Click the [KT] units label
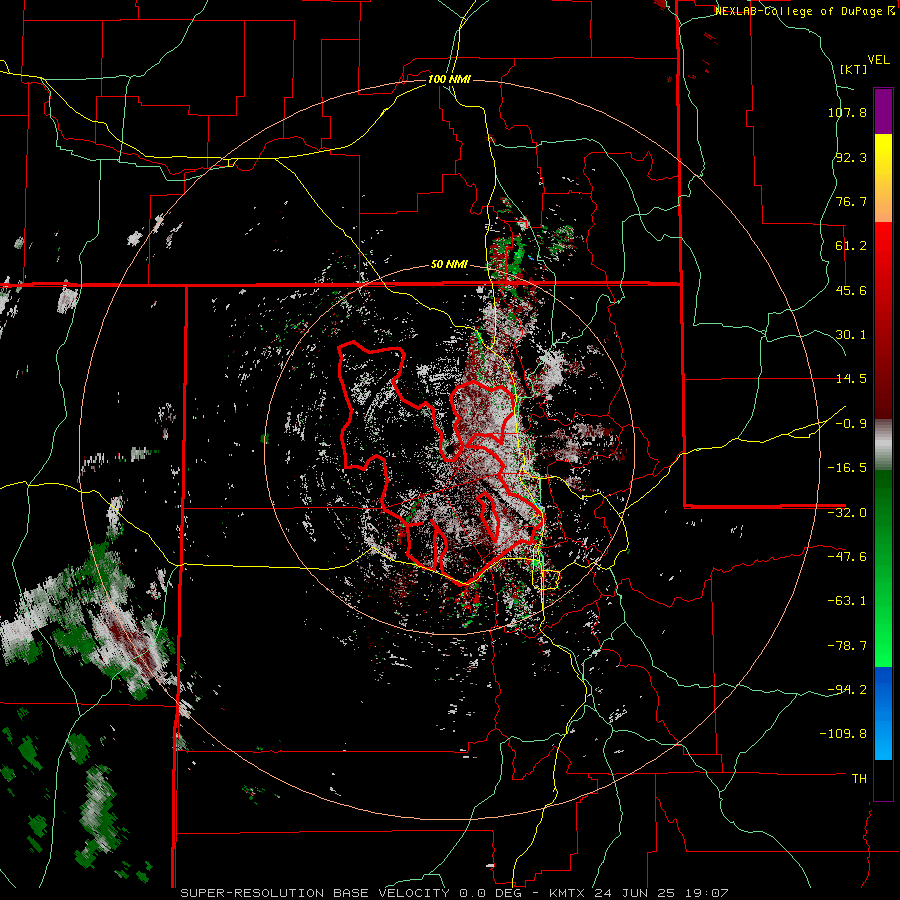Screen dimensions: 900x900 click(853, 69)
